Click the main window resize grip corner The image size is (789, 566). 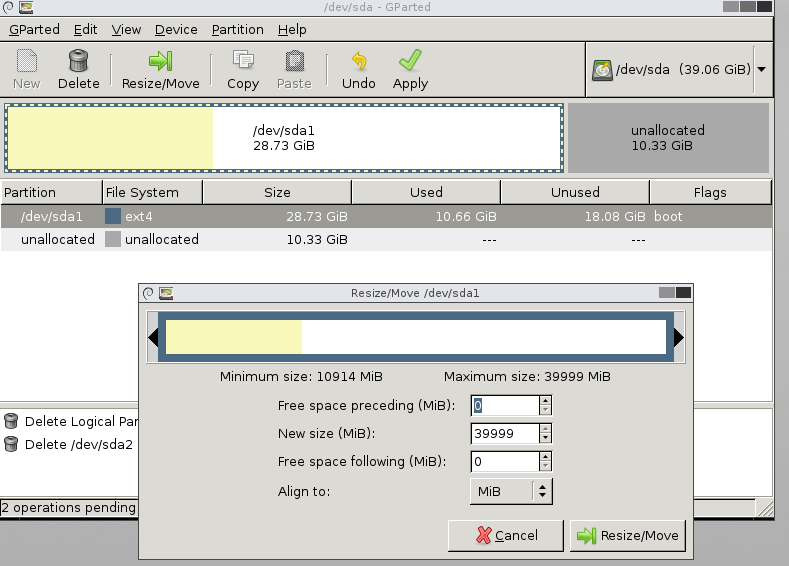coord(765,508)
